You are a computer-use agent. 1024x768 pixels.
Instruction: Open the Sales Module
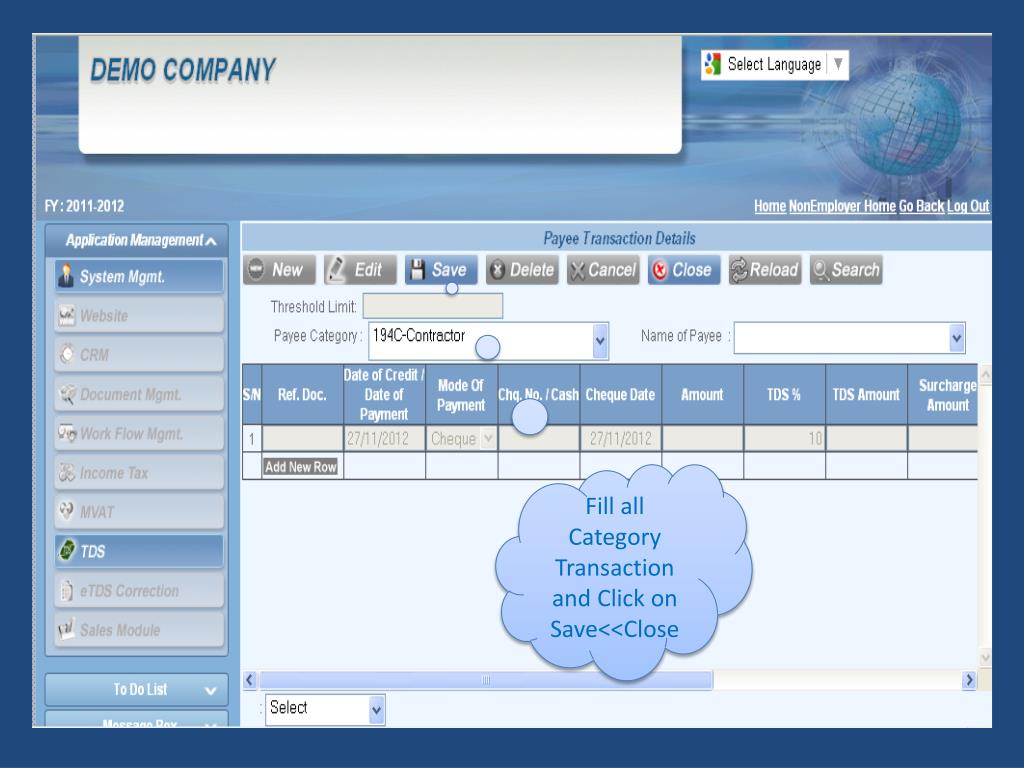pos(139,630)
